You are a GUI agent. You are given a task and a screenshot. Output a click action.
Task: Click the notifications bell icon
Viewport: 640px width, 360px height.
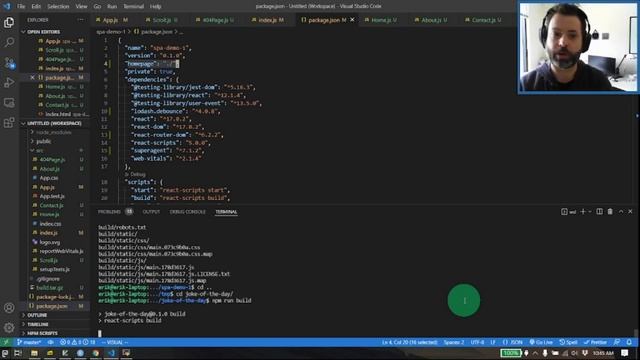(629, 342)
